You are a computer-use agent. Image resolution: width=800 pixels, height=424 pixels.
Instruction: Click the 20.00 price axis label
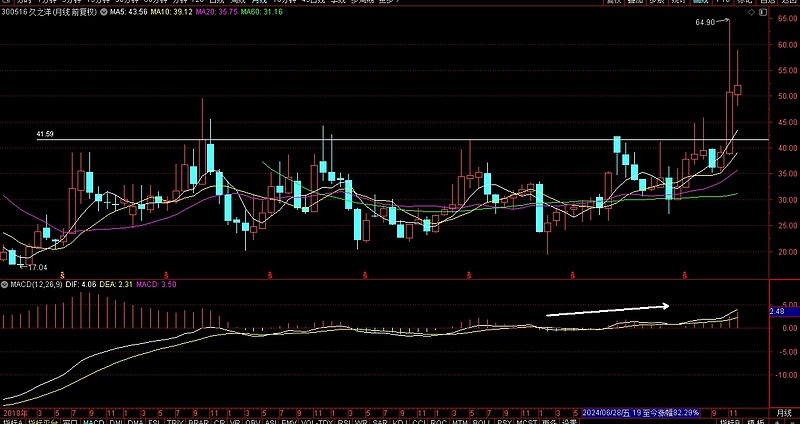[788, 252]
